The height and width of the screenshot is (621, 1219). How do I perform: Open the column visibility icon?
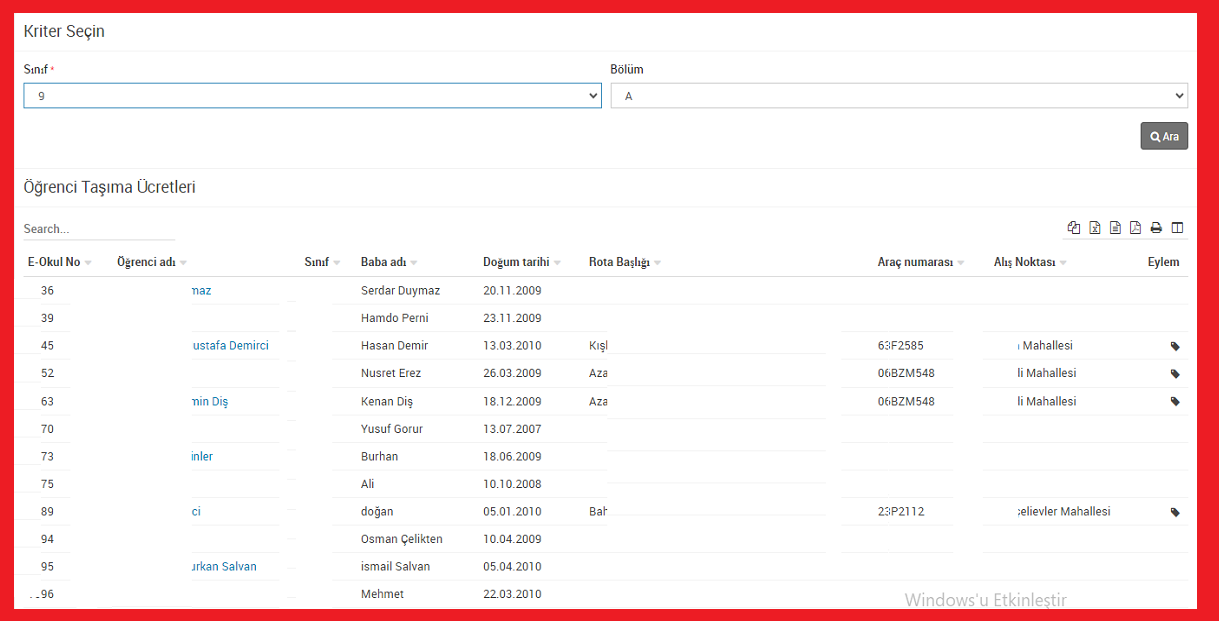pos(1177,228)
